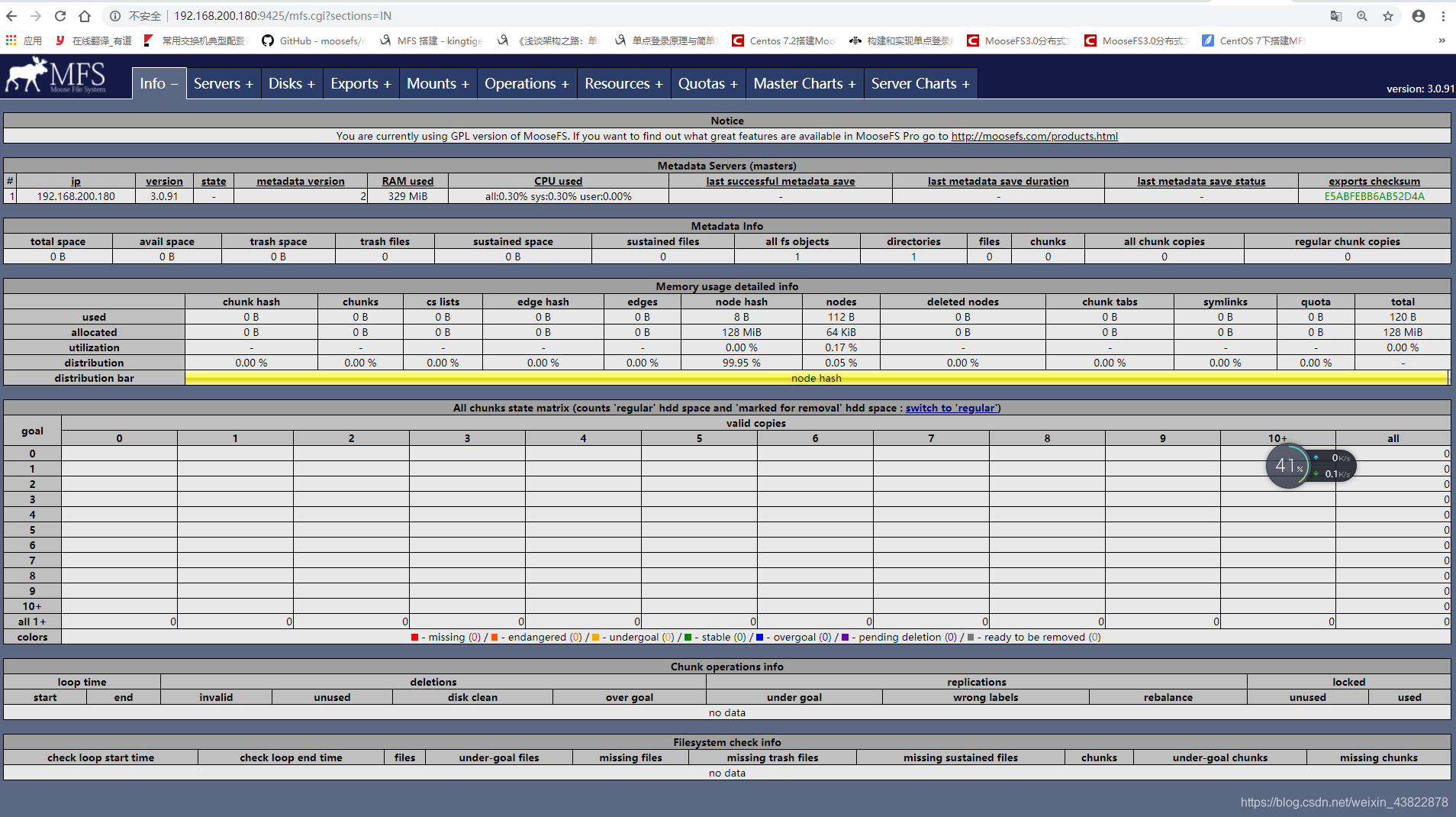The height and width of the screenshot is (817, 1456).
Task: Open the apps grid shortcut
Action: click(24, 40)
